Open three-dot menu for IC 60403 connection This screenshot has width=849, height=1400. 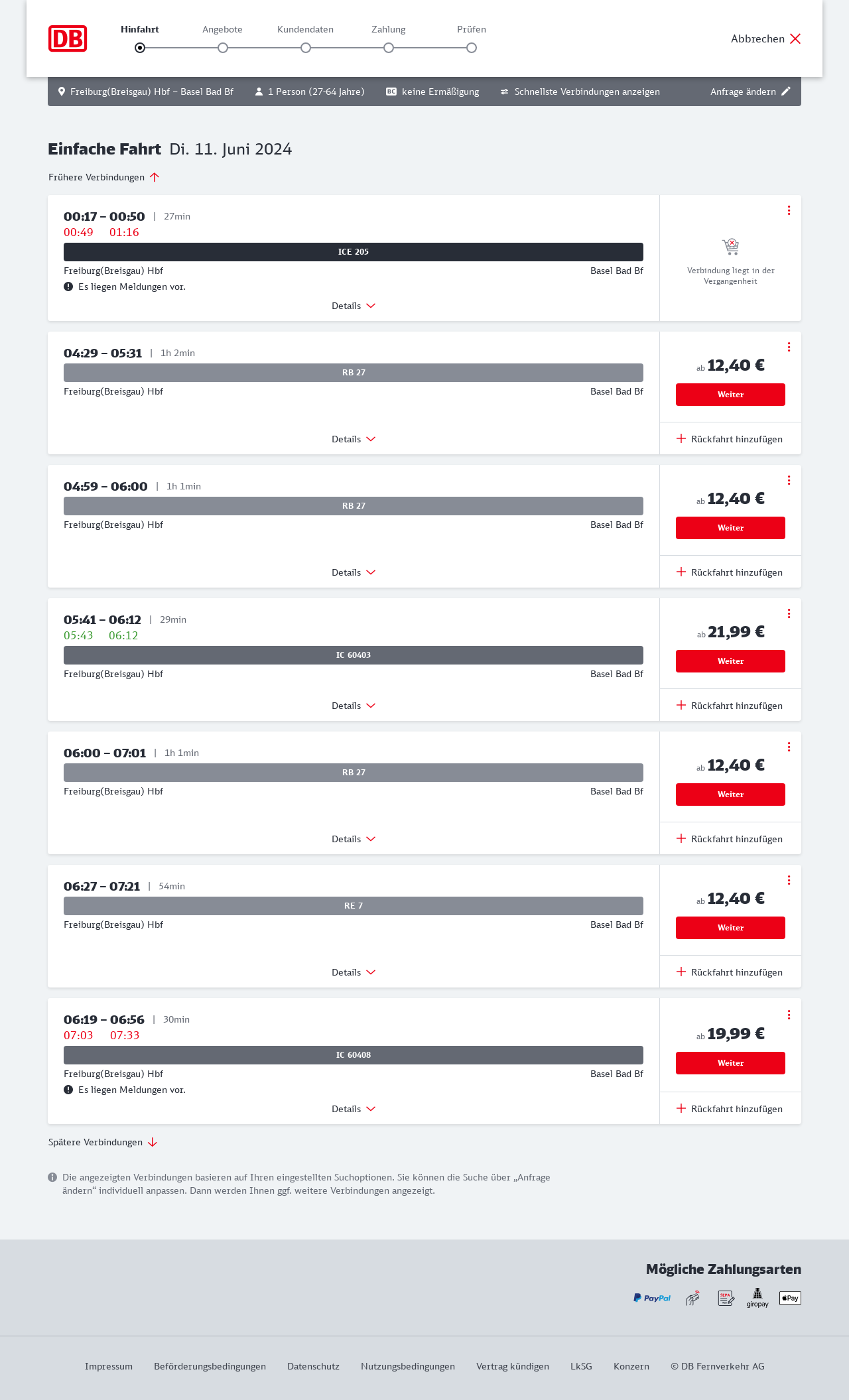[x=789, y=613]
